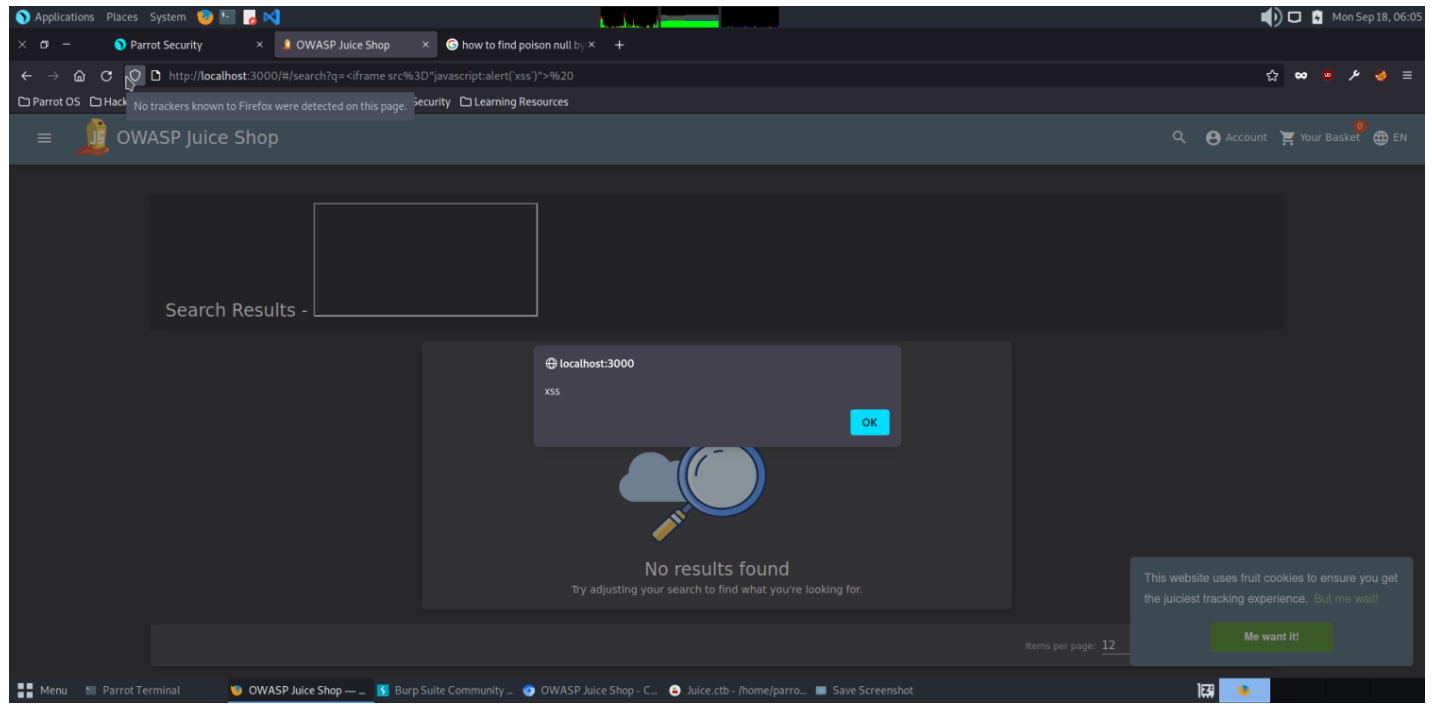The image size is (1432, 714).
Task: Click the workspace switcher icon in bottom panel
Action: pos(1206,691)
